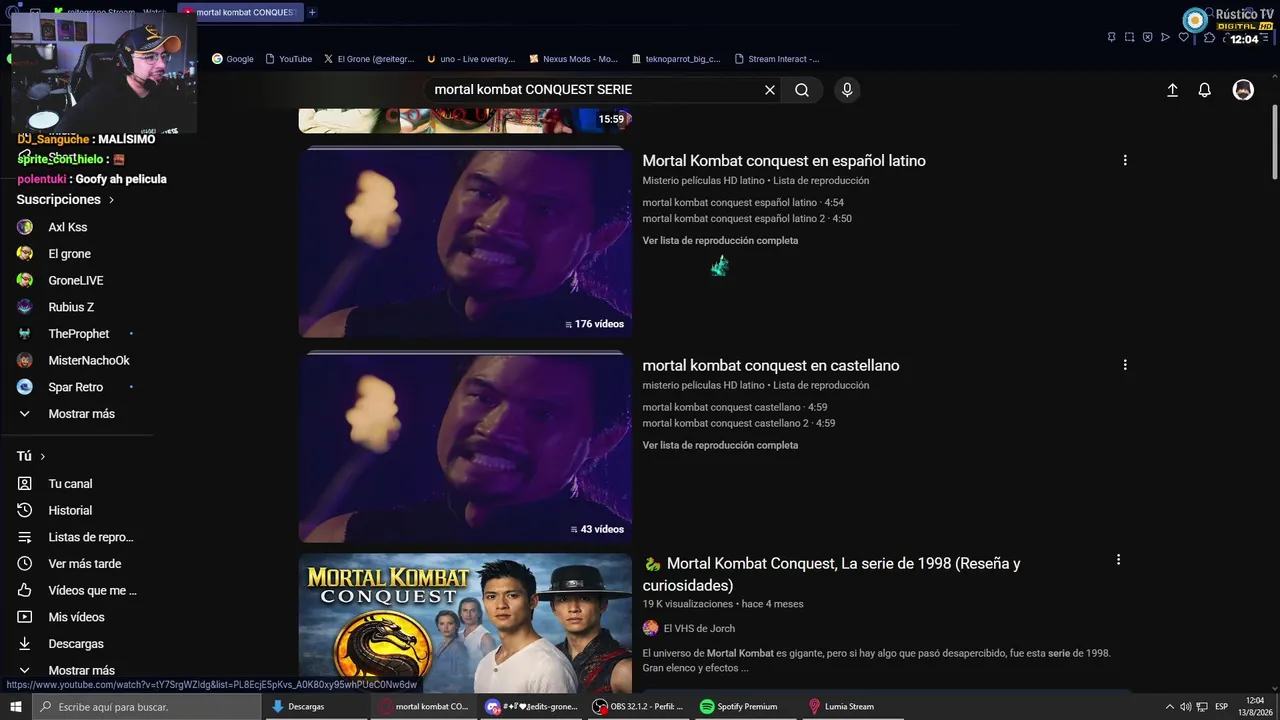Open the 15:59 video thumbnail
The height and width of the screenshot is (720, 1280).
(465, 120)
